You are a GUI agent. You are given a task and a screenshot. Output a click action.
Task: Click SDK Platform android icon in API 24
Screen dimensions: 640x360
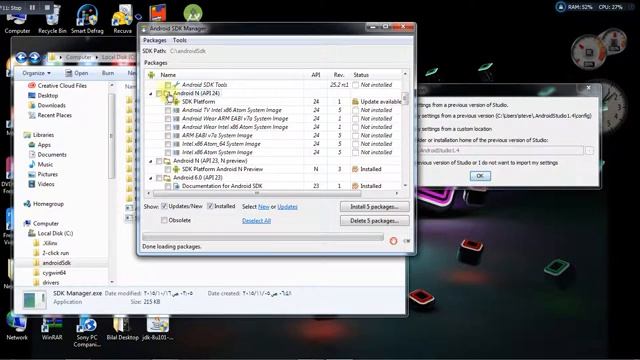tap(176, 101)
